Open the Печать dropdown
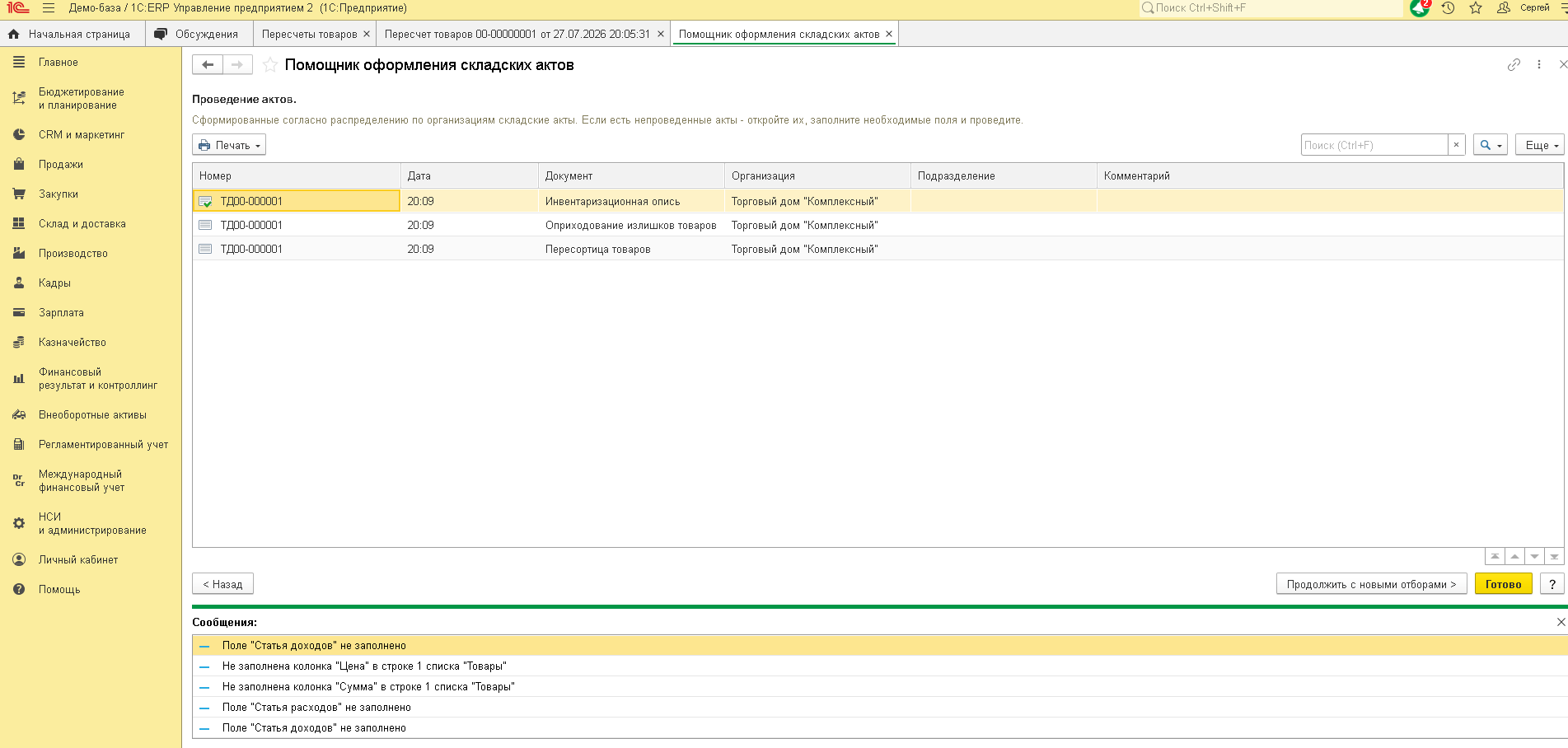 pos(229,145)
